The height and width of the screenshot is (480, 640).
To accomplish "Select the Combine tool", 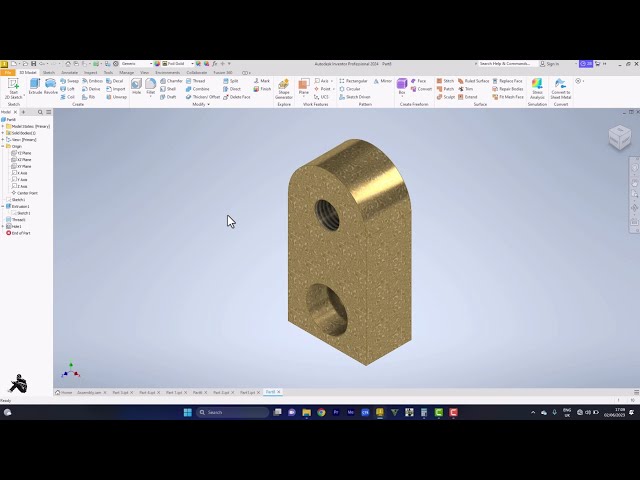I will [x=198, y=89].
